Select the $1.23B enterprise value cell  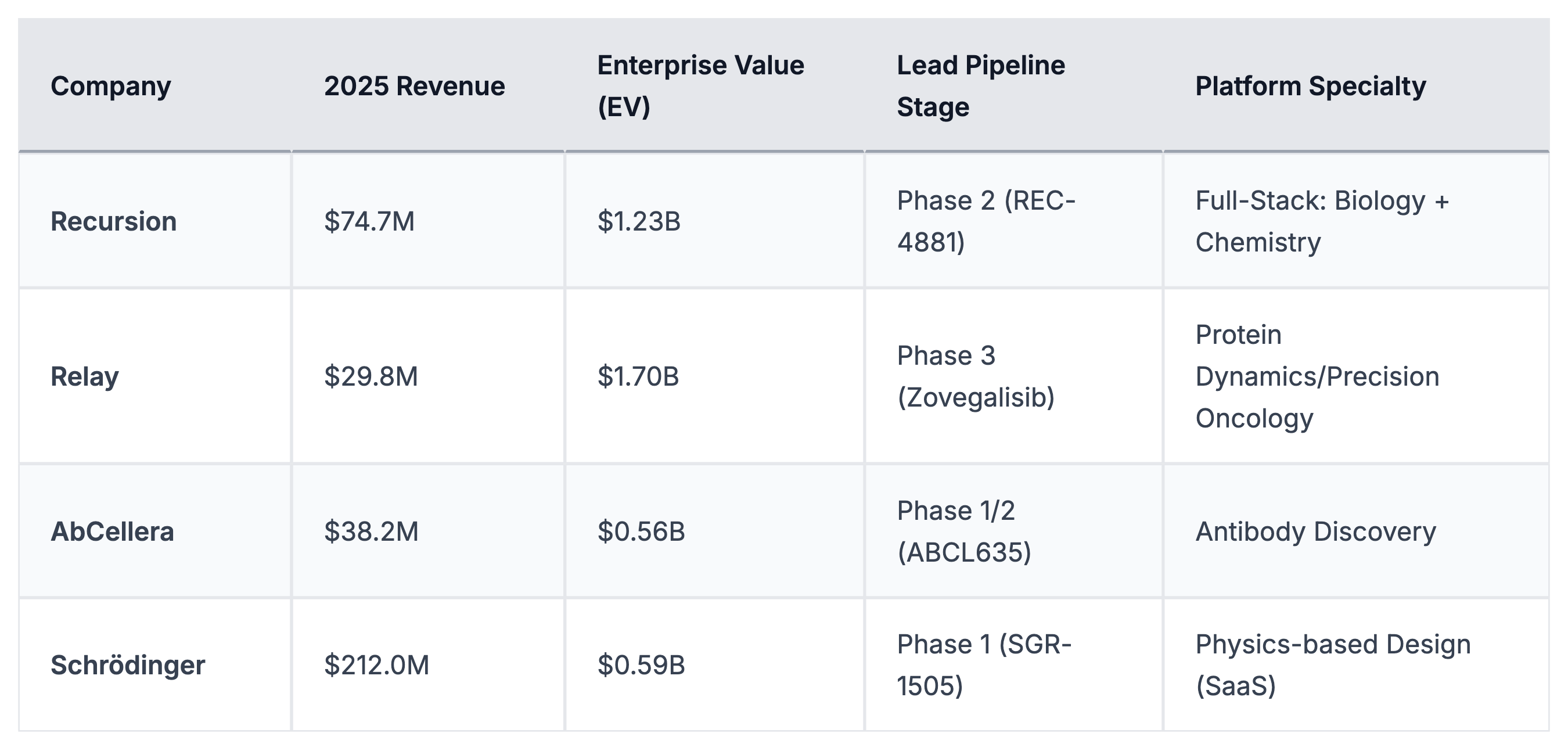tap(638, 221)
